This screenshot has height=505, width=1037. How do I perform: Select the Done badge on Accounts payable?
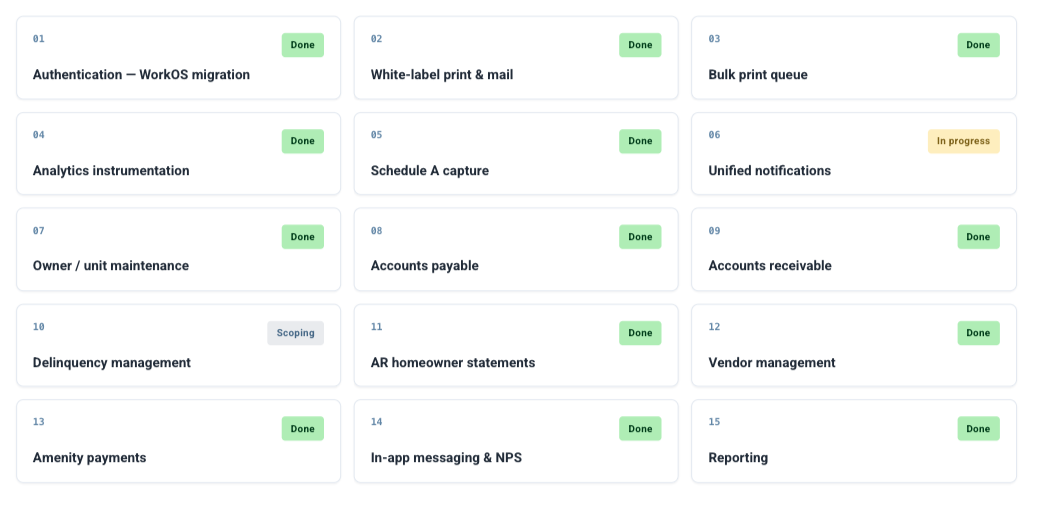click(640, 237)
